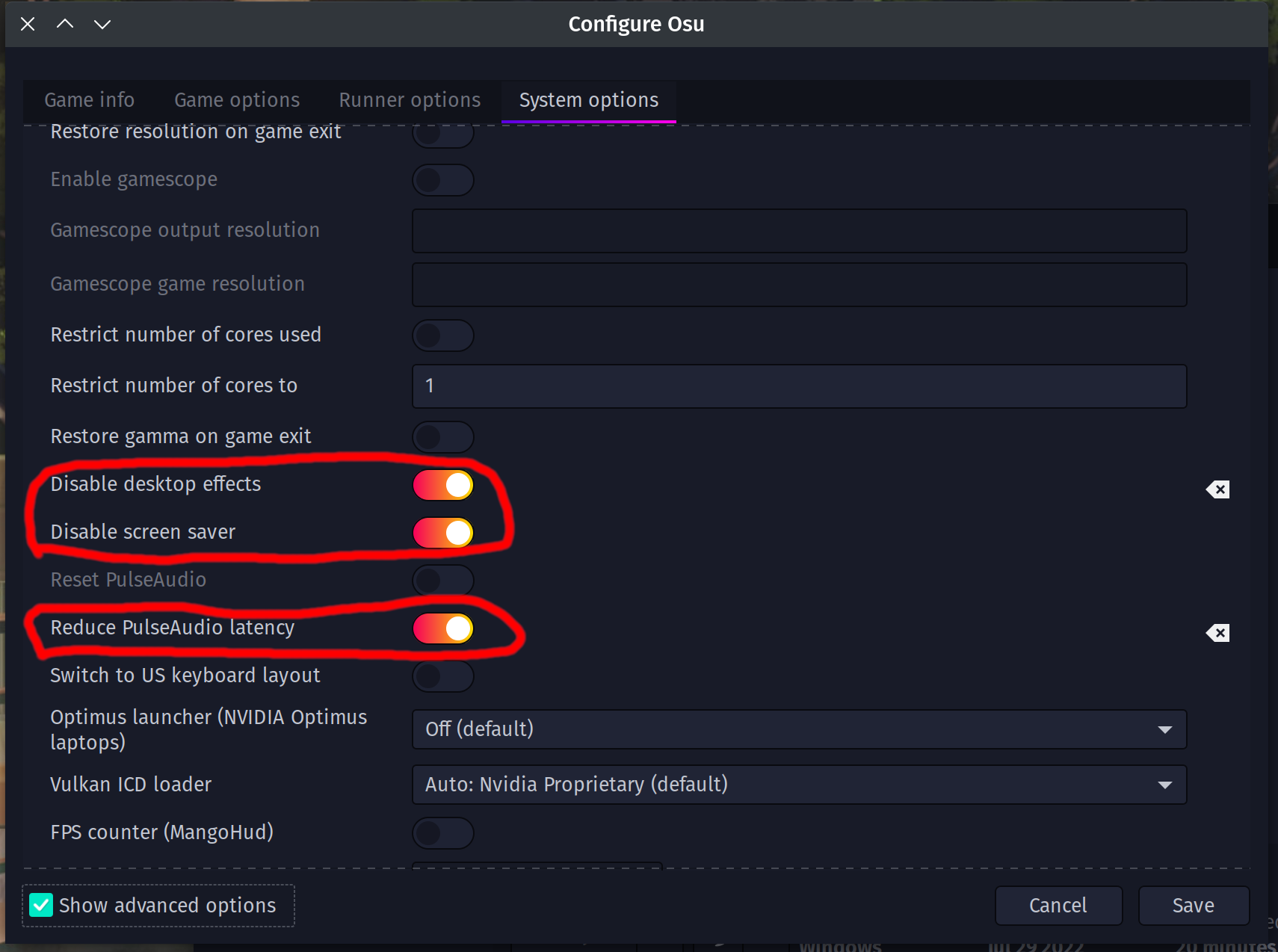Switch to Game info tab

pos(90,100)
